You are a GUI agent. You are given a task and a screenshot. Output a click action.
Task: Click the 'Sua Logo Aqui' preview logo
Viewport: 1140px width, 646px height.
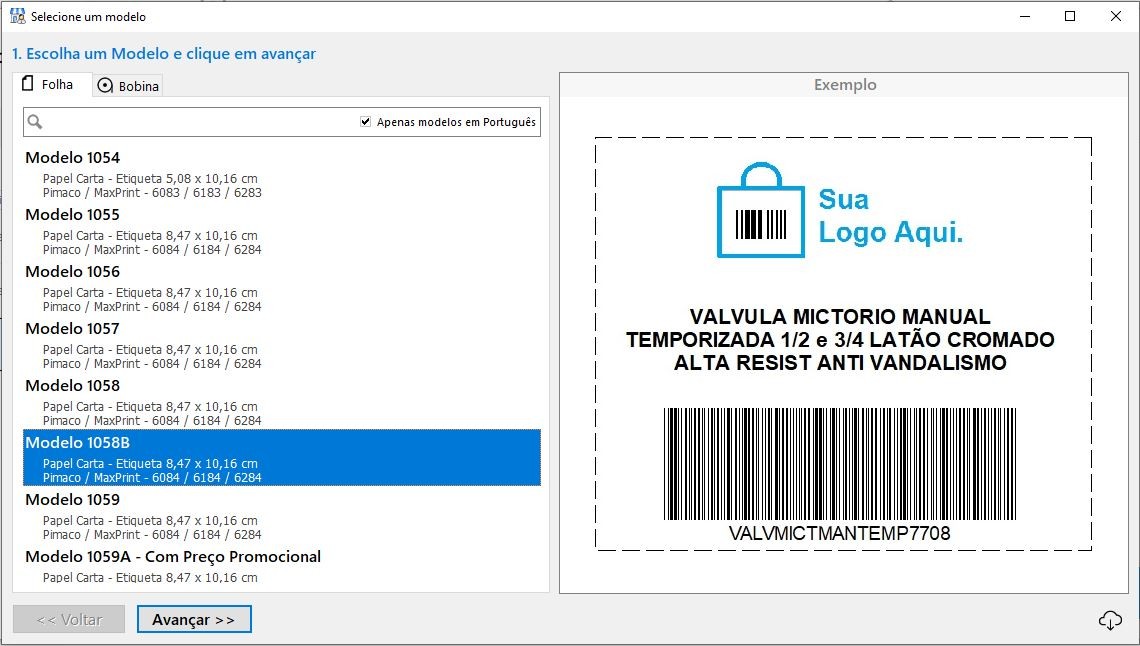[x=840, y=210]
